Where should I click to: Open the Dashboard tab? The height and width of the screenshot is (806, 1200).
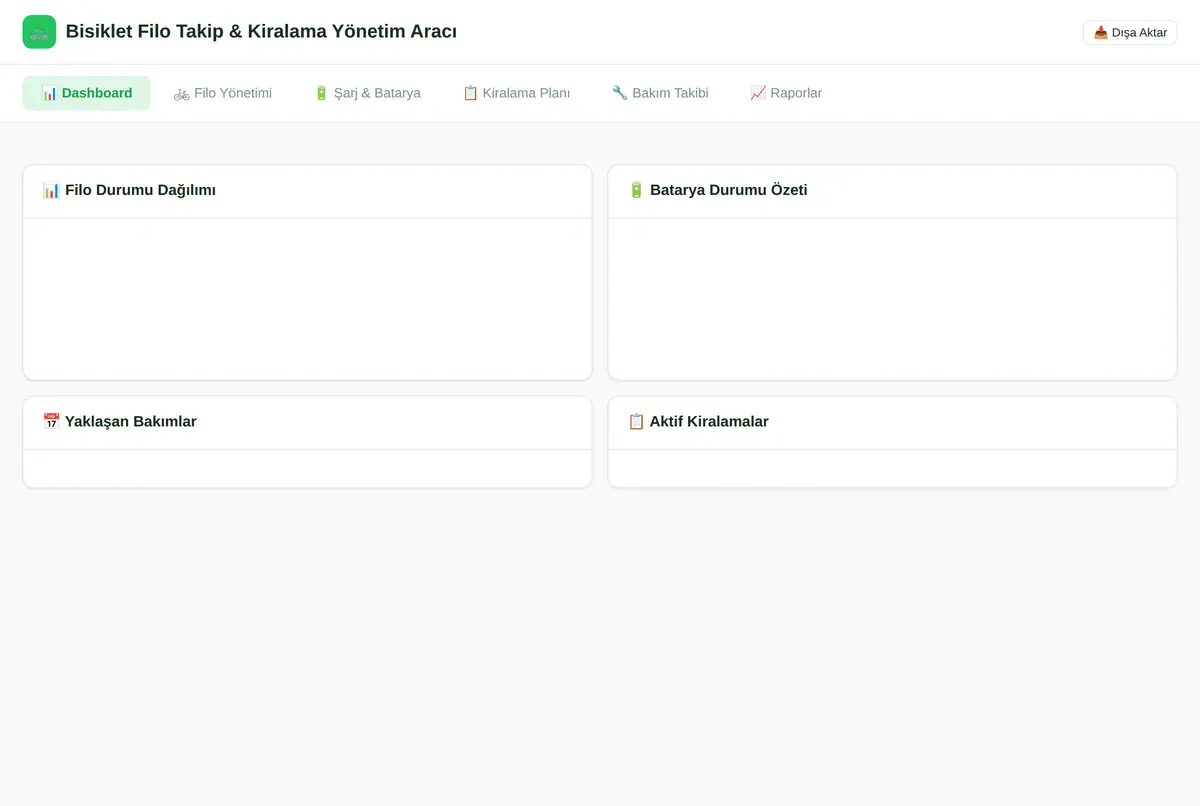click(87, 93)
